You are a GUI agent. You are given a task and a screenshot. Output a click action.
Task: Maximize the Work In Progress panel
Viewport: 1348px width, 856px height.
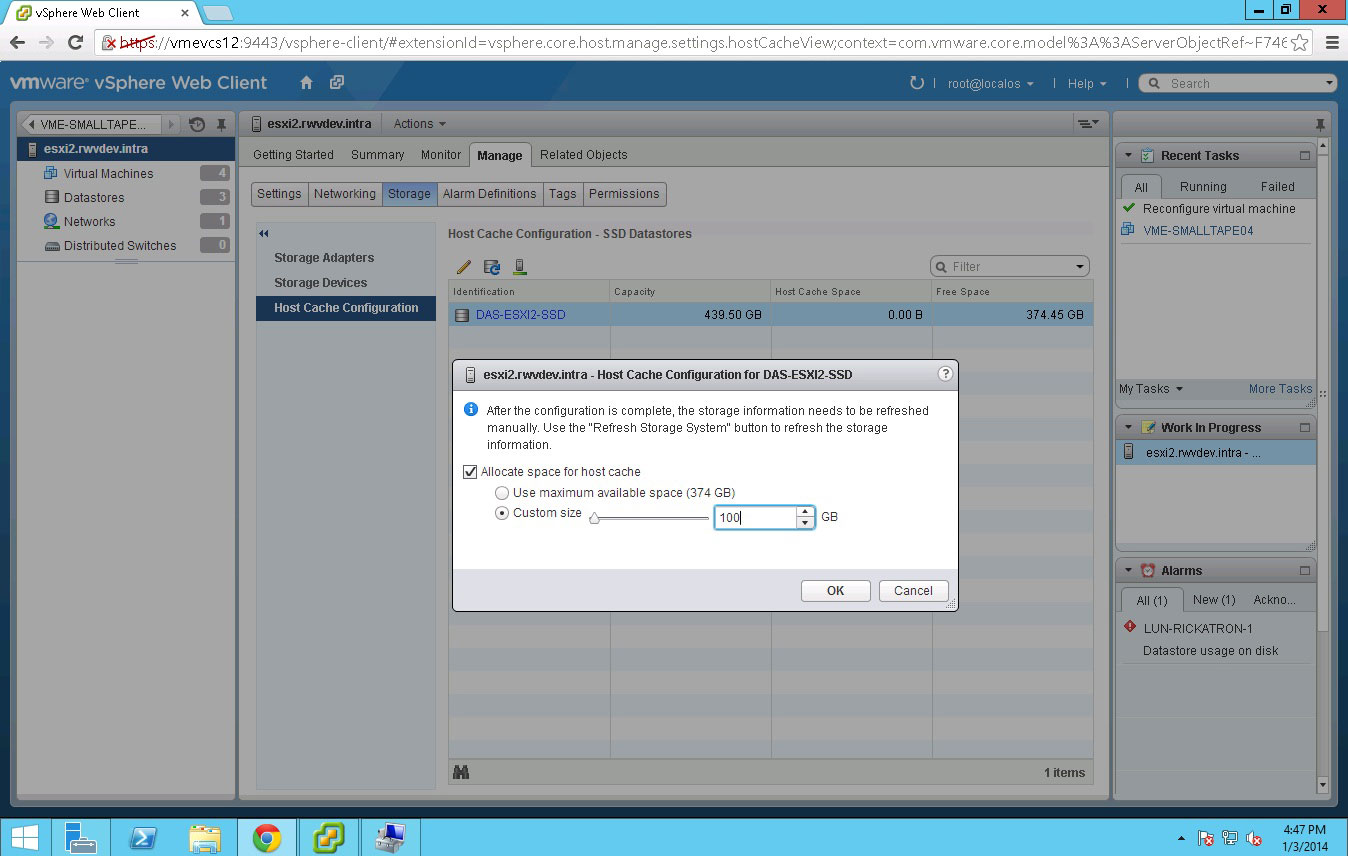coord(1305,428)
